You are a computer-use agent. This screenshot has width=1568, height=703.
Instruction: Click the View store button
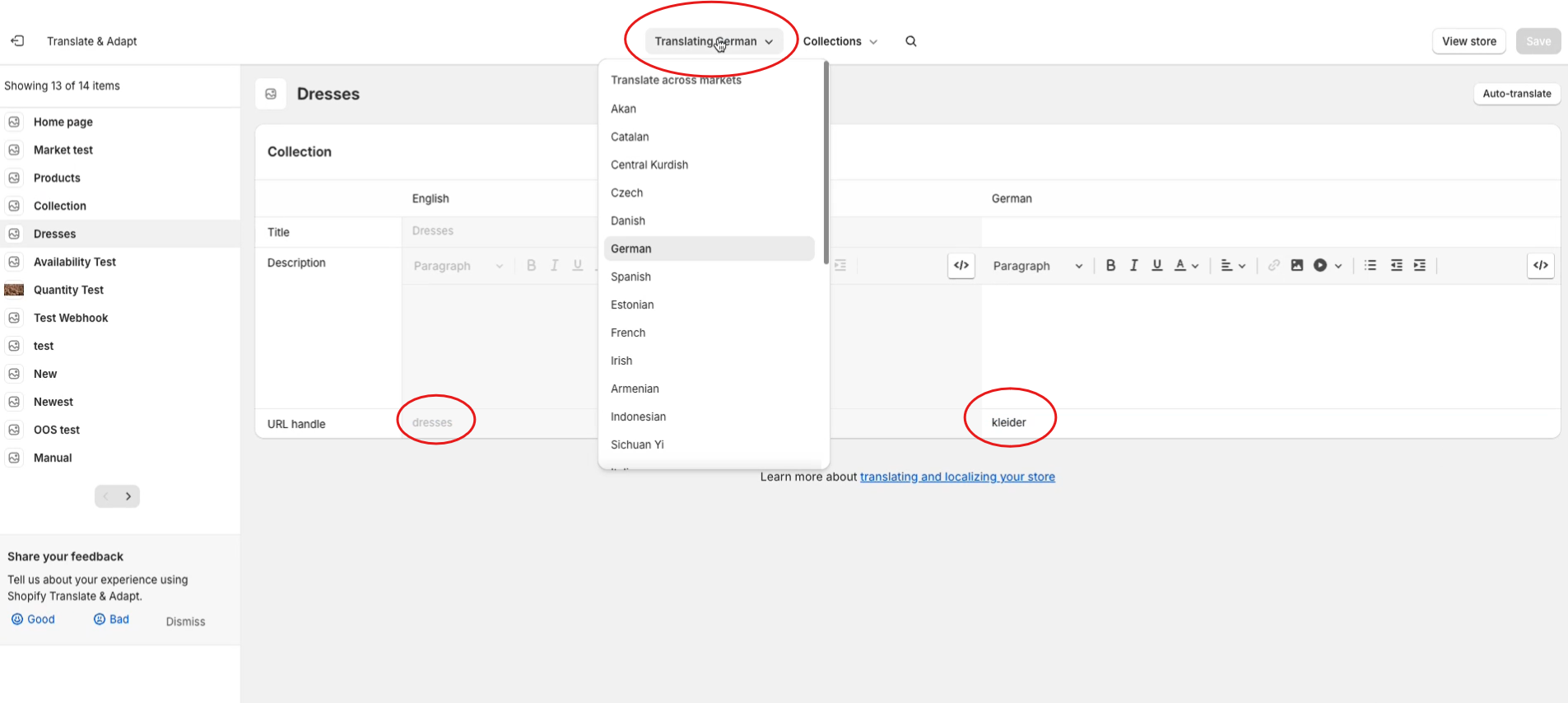coord(1469,41)
